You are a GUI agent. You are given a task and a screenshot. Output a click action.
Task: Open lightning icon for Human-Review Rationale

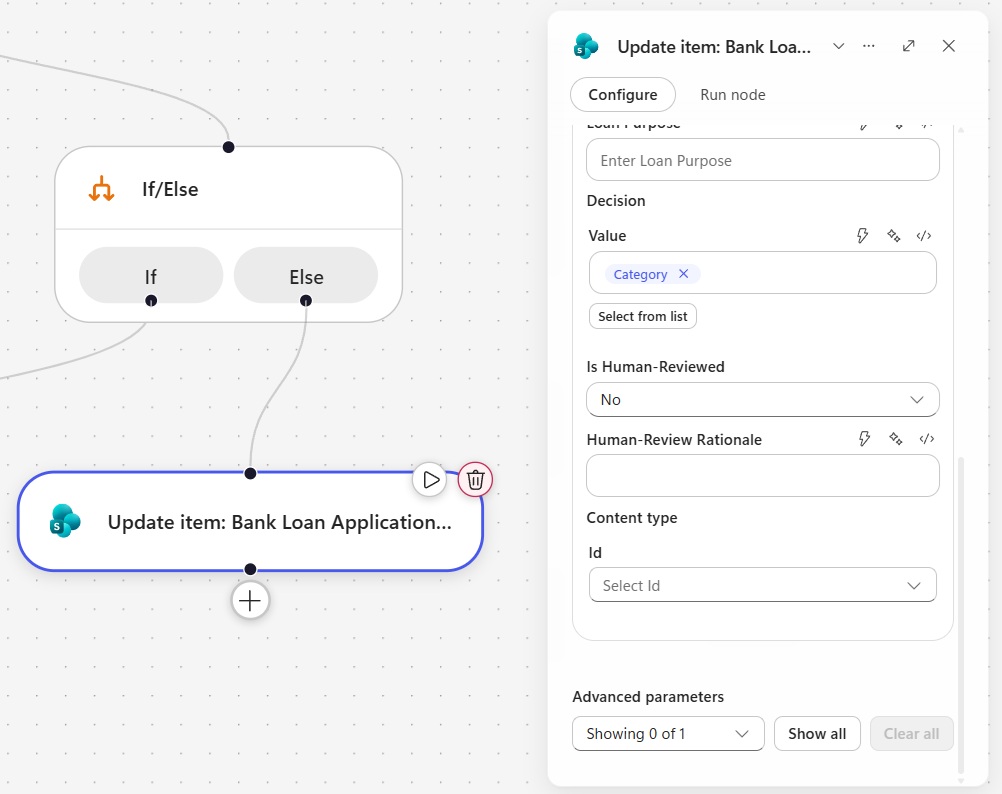tap(864, 439)
